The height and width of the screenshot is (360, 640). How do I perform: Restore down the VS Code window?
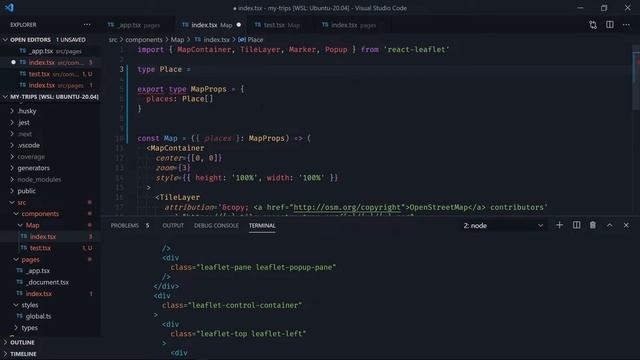[604, 8]
